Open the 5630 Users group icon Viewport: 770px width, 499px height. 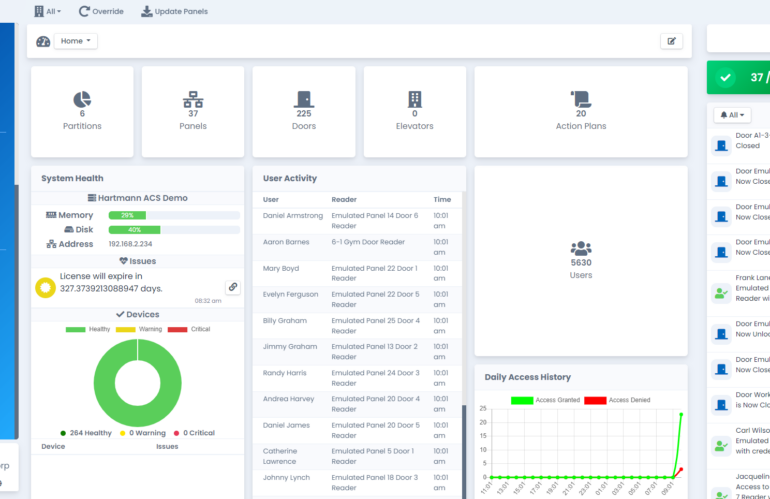(x=581, y=249)
